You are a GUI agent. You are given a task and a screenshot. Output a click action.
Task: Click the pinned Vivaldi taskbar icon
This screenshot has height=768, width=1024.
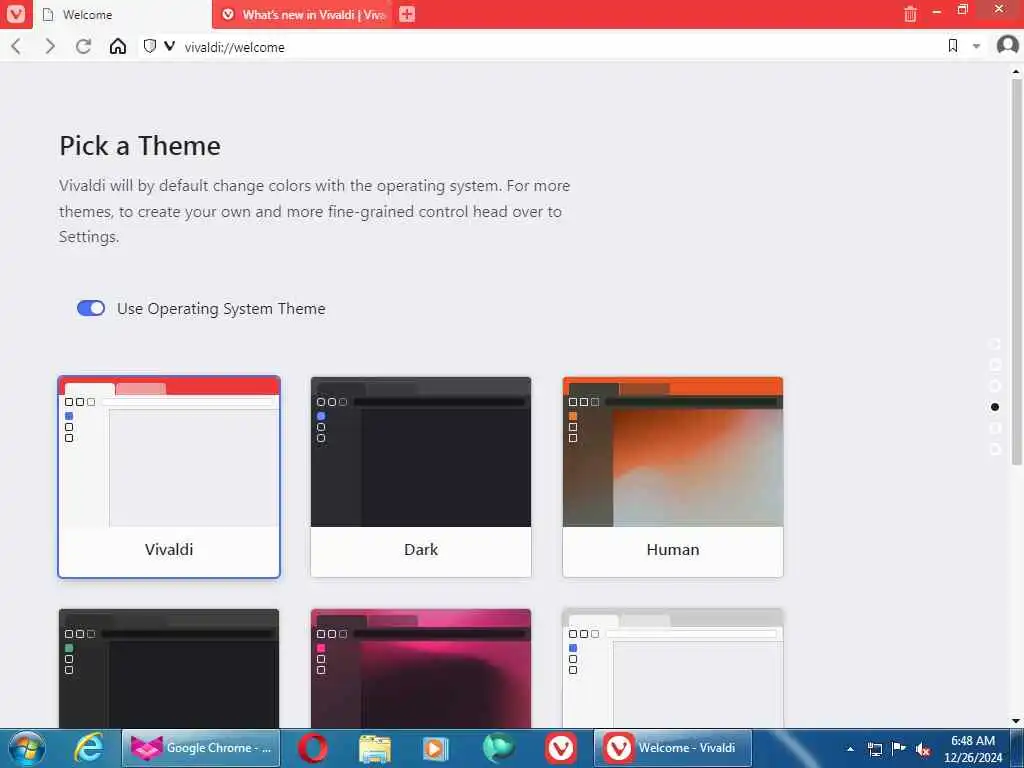point(560,748)
